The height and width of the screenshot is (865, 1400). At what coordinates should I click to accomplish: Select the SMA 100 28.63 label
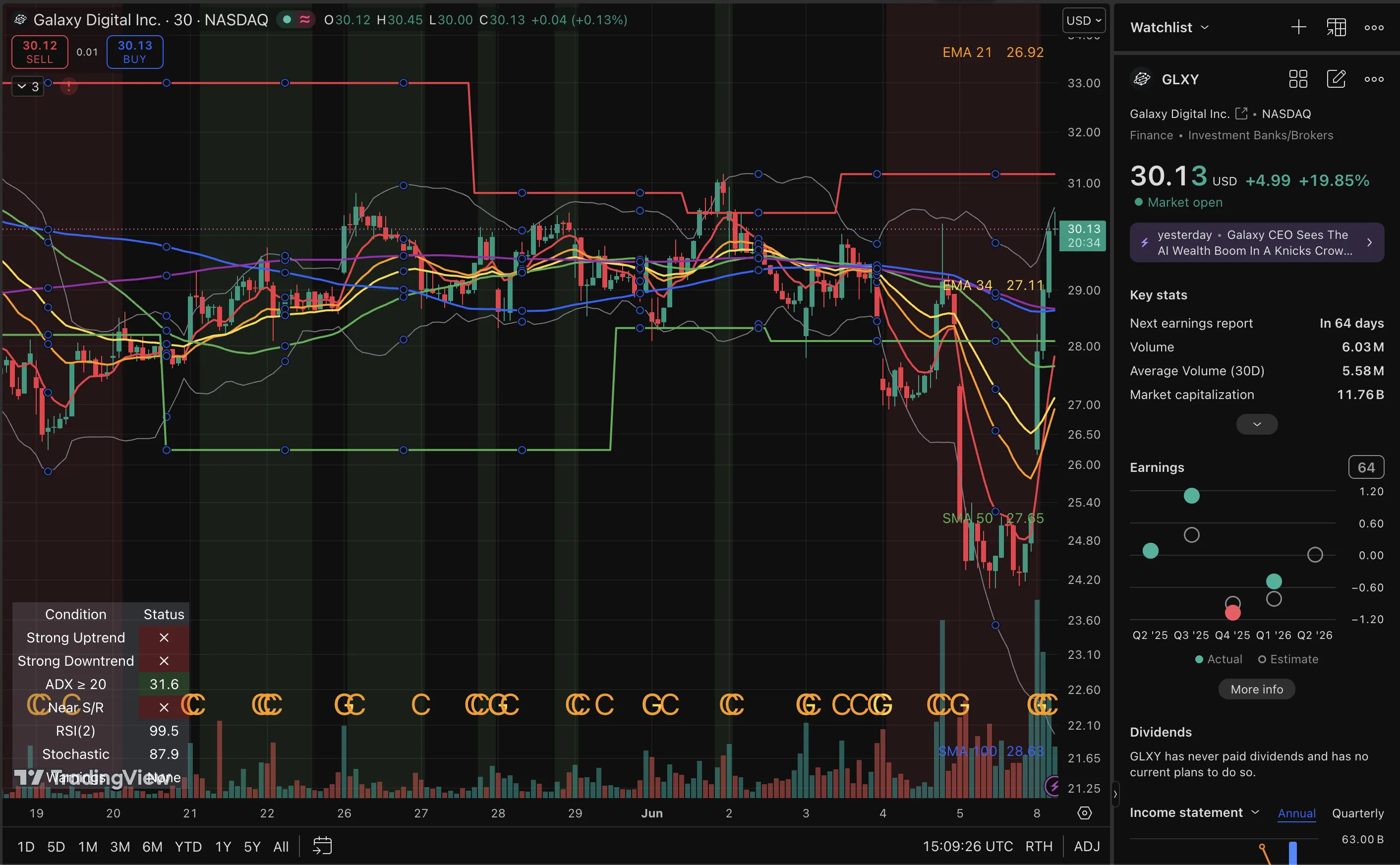point(991,750)
